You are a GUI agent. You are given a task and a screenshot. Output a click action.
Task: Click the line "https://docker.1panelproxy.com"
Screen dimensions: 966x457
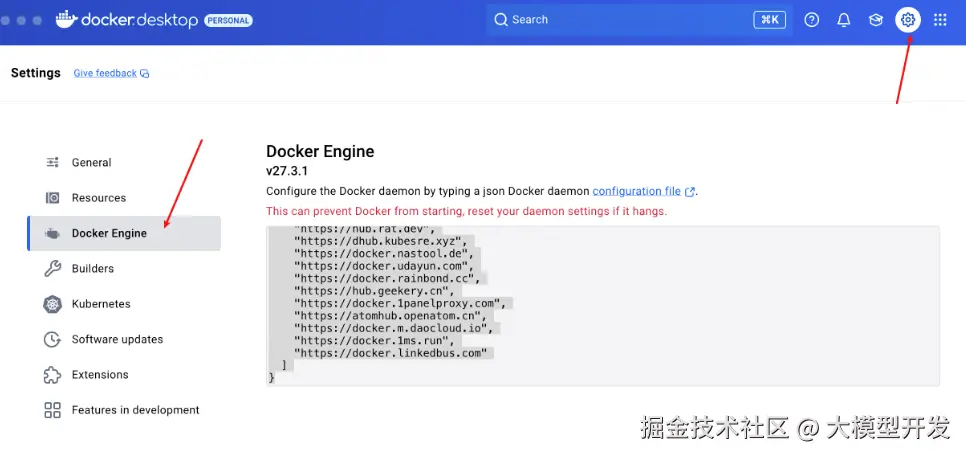click(400, 304)
